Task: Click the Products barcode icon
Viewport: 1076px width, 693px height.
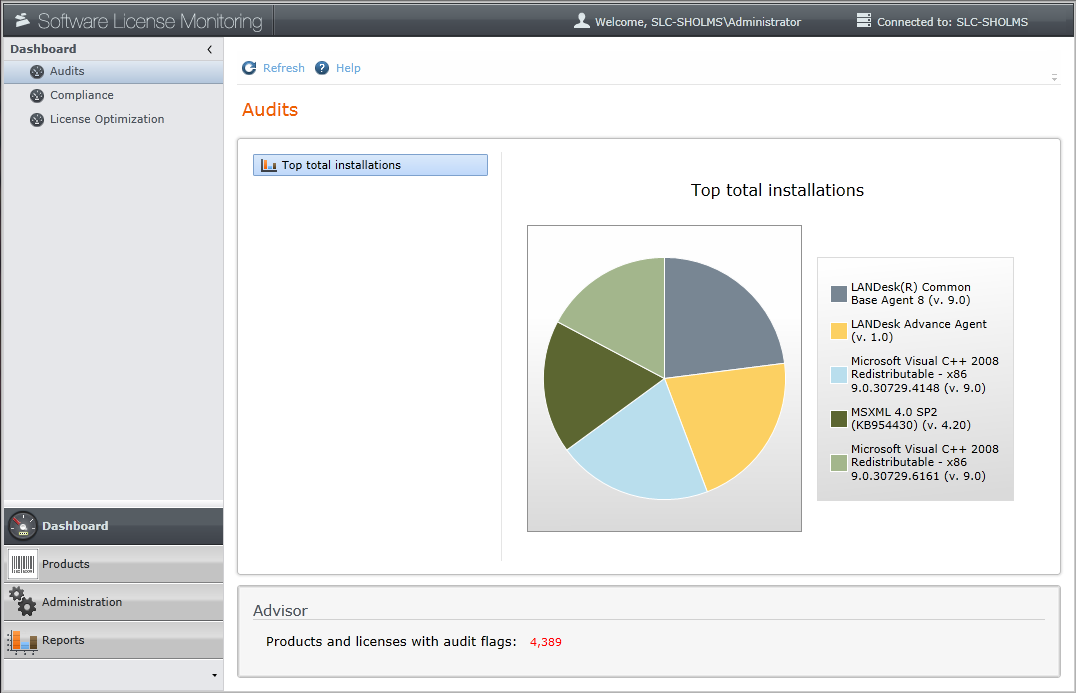Action: (x=21, y=564)
